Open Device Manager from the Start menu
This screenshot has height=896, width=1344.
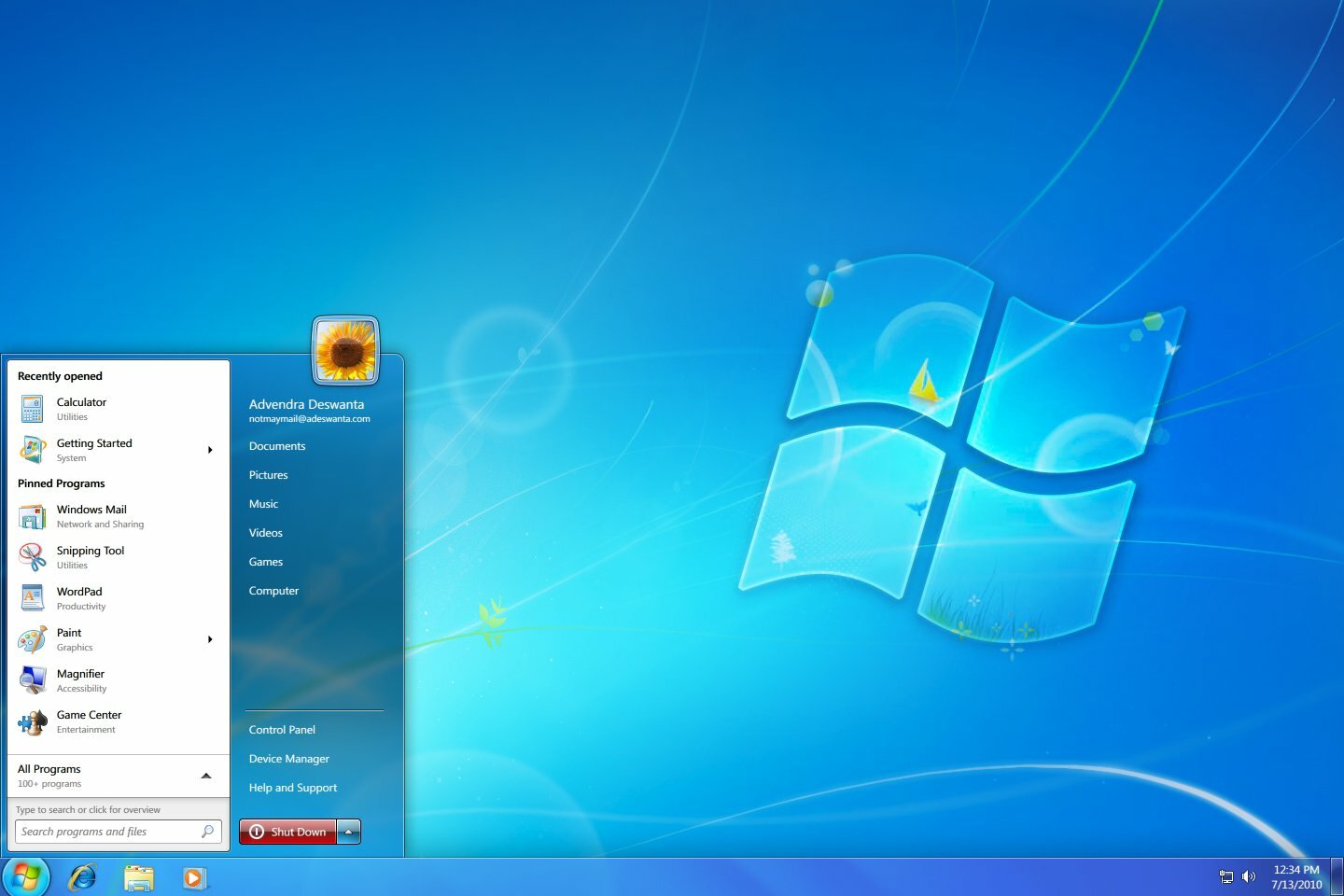point(288,759)
